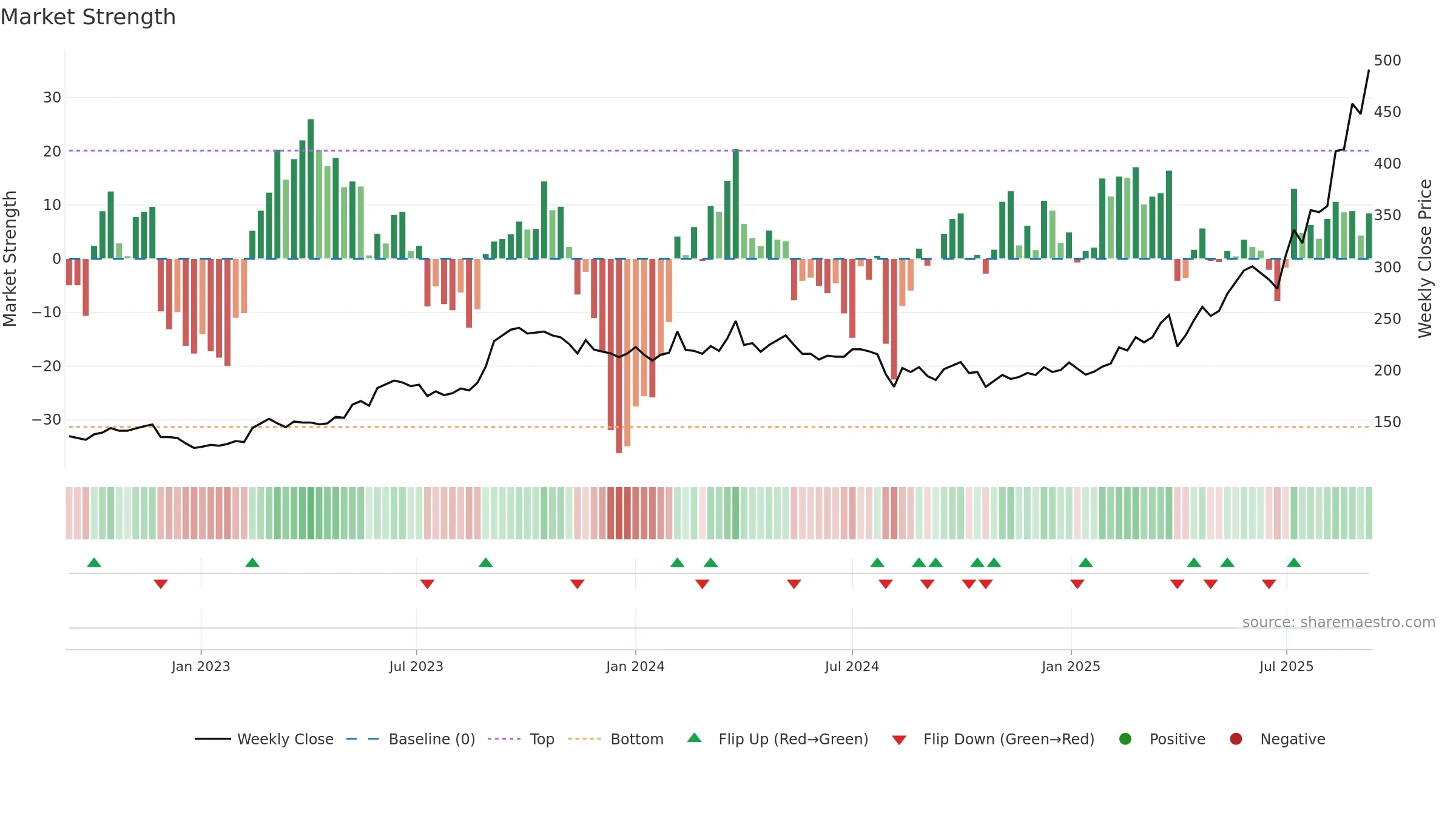Viewport: 1456px width, 819px height.
Task: Click the 150 price axis label
Action: [1387, 422]
